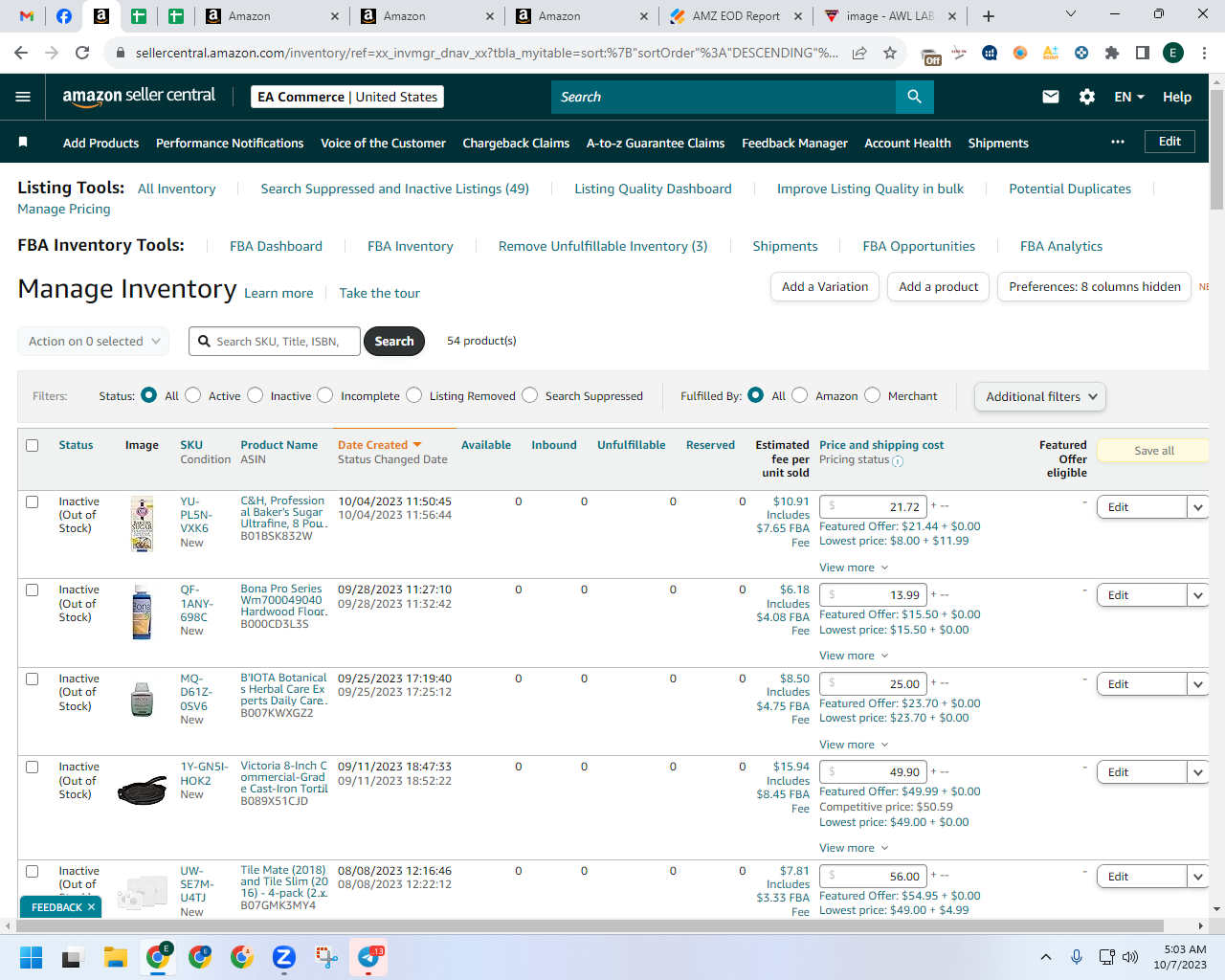Click the Amazon Seller Central logo
This screenshot has height=980, width=1225.
click(139, 96)
